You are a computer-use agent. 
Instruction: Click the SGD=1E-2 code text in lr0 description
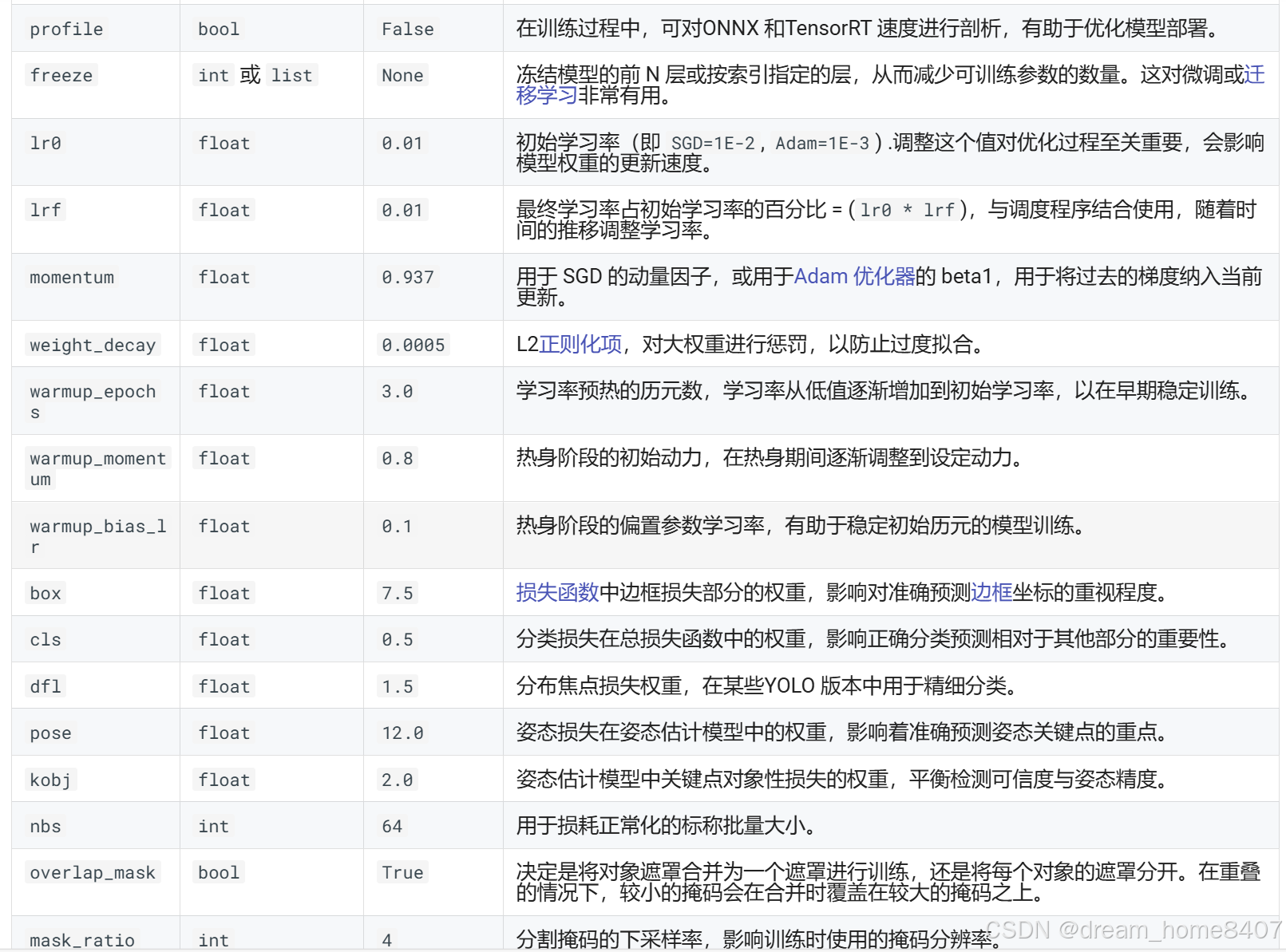[x=713, y=144]
